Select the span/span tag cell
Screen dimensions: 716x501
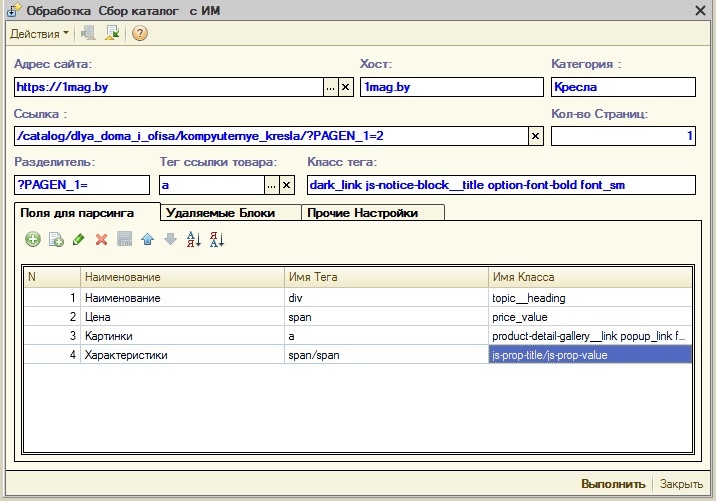click(386, 355)
